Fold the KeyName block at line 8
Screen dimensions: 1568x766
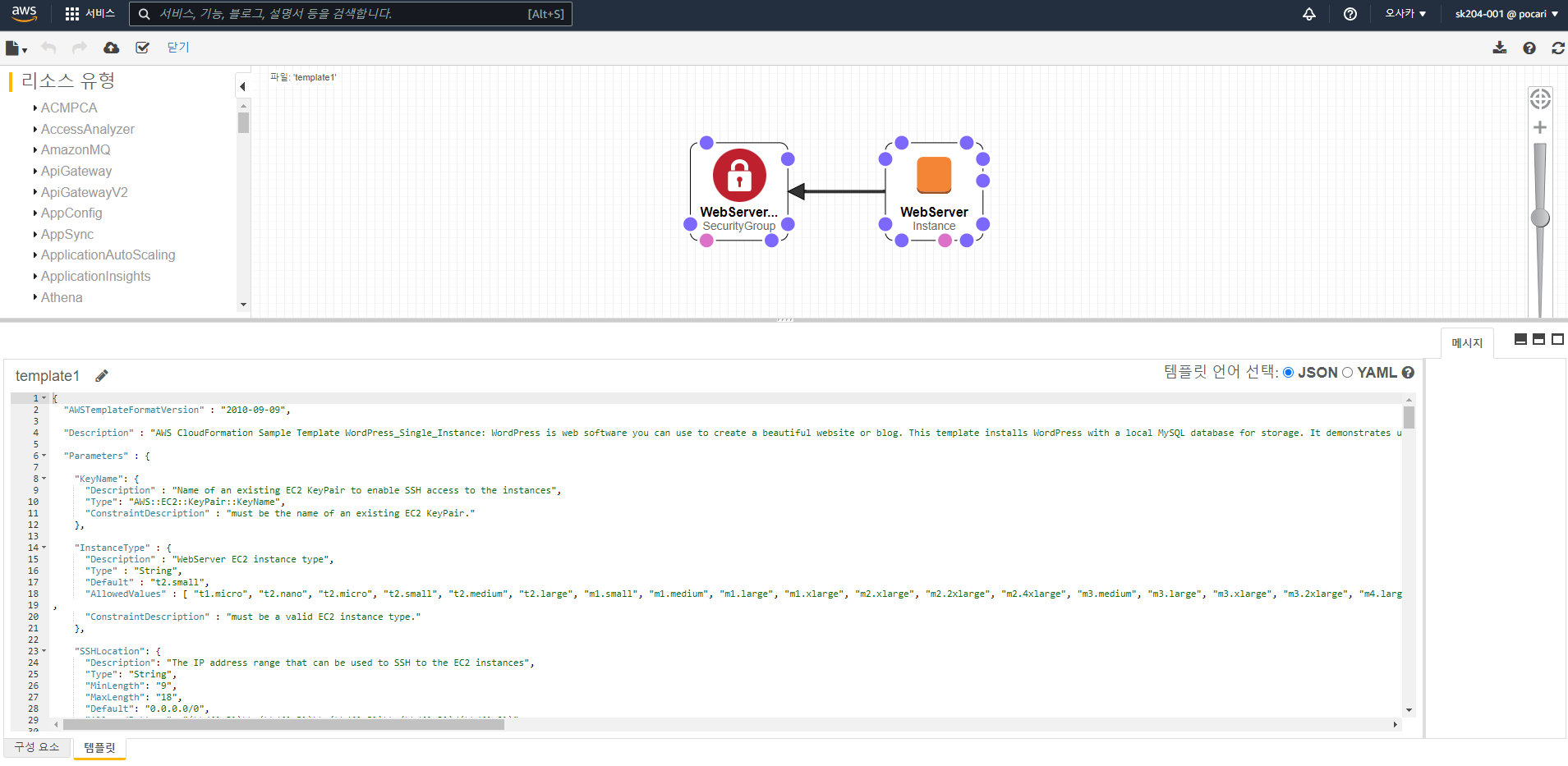[44, 479]
